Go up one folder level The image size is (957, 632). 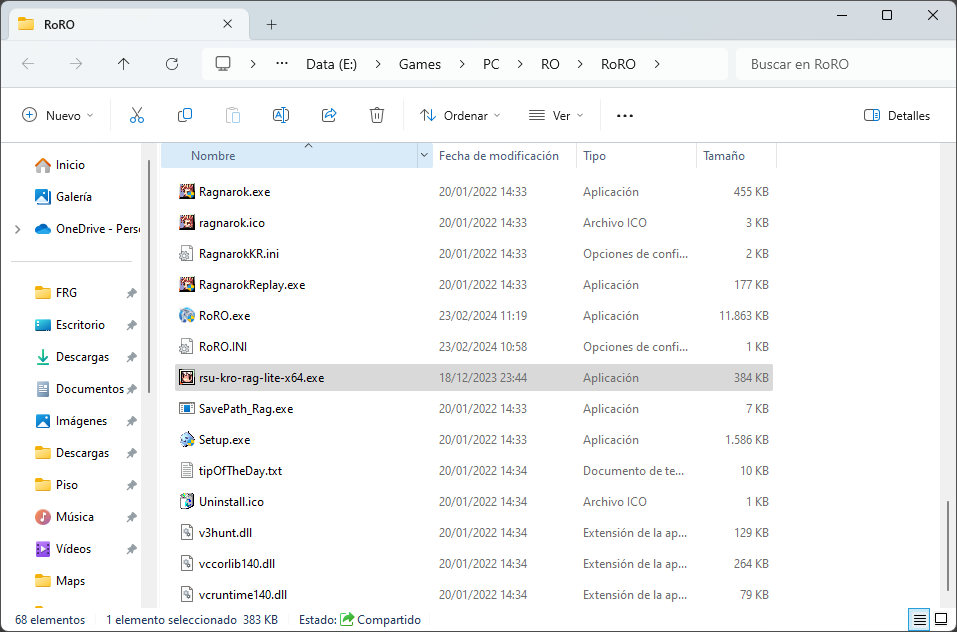pyautogui.click(x=123, y=64)
